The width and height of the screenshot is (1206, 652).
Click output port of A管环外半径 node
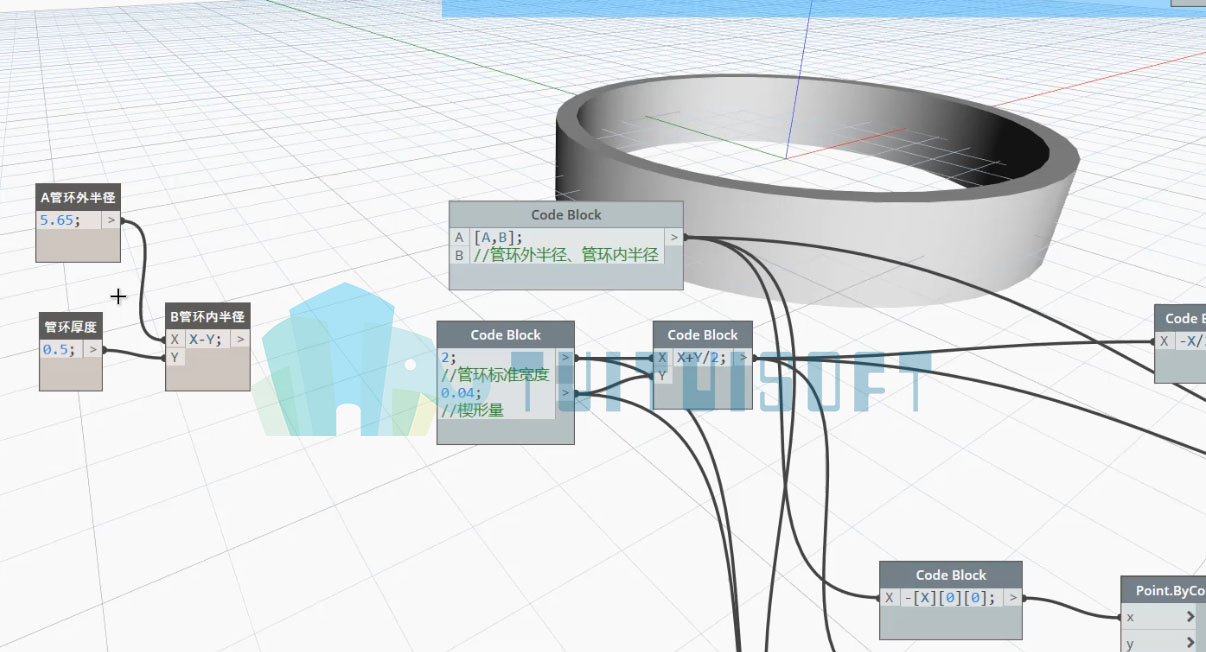coord(111,220)
